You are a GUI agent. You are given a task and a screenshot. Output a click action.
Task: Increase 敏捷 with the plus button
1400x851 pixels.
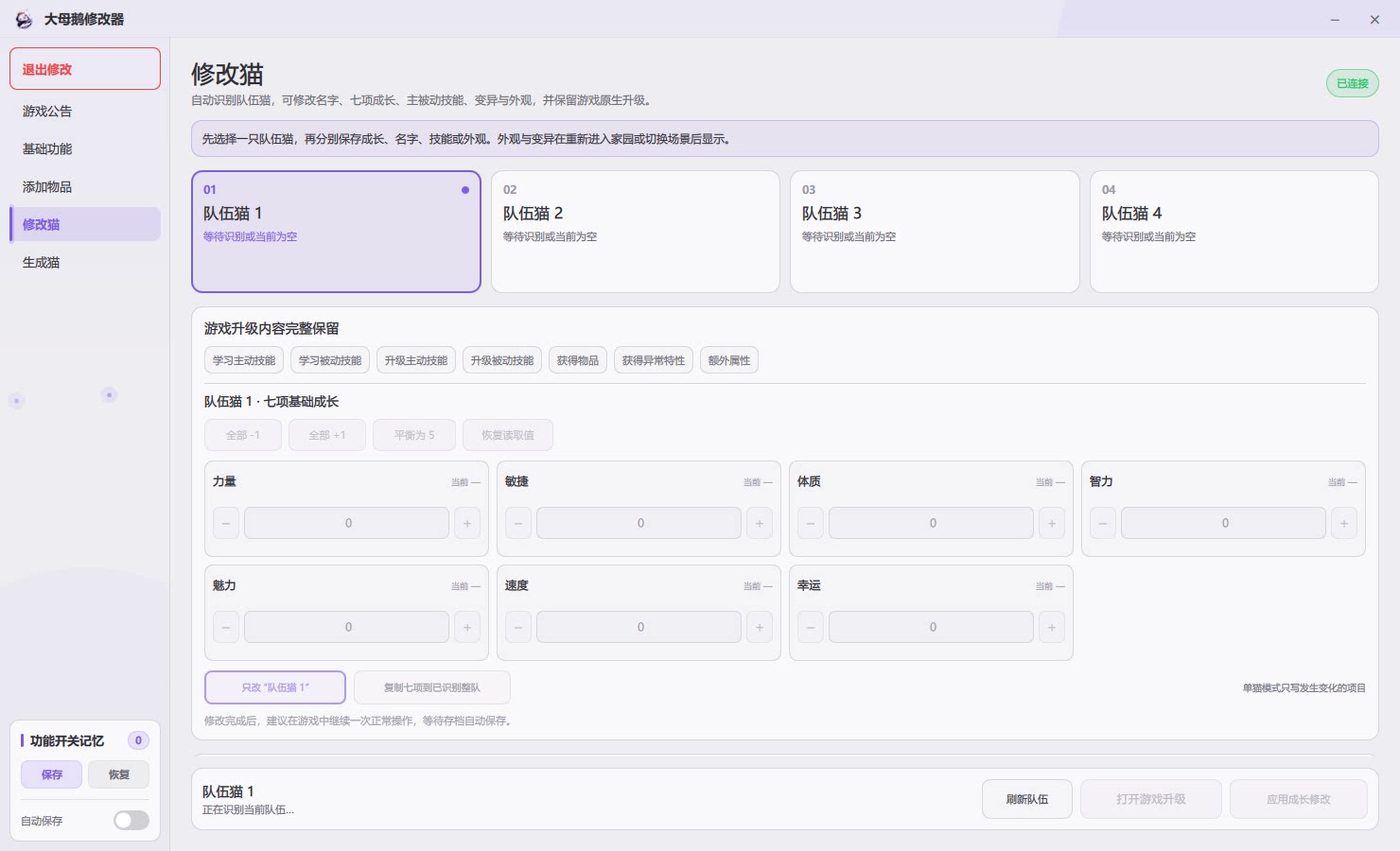pos(760,523)
